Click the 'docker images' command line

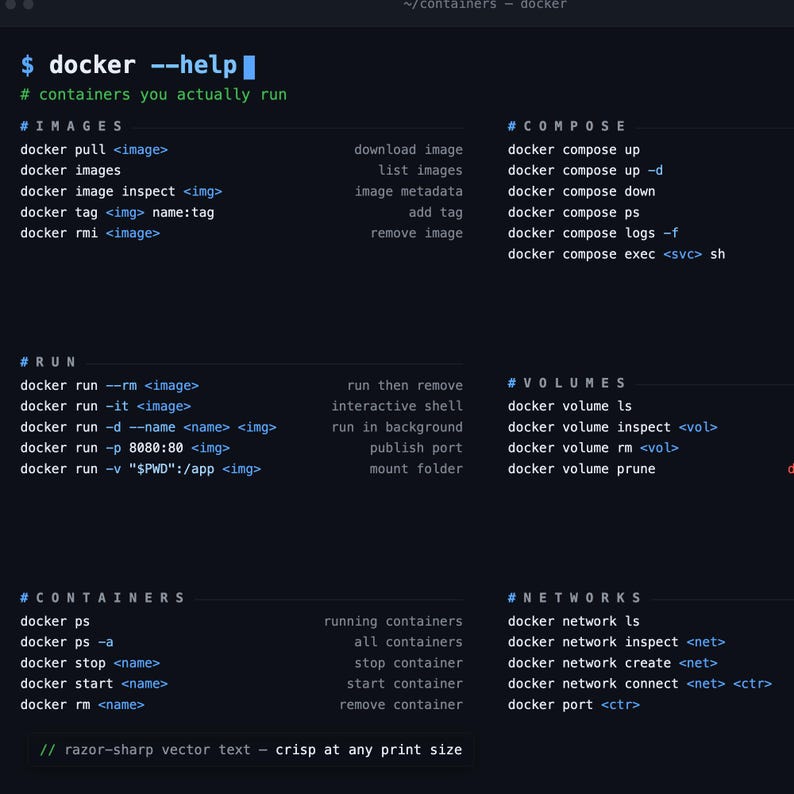coord(70,171)
